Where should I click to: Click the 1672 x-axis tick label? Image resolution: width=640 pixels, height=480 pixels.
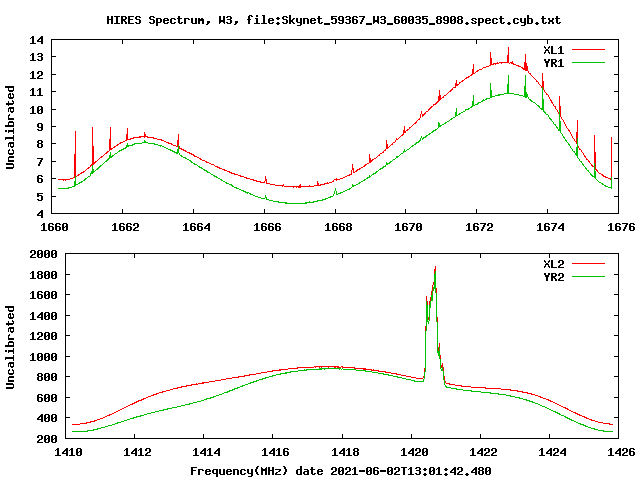[479, 227]
